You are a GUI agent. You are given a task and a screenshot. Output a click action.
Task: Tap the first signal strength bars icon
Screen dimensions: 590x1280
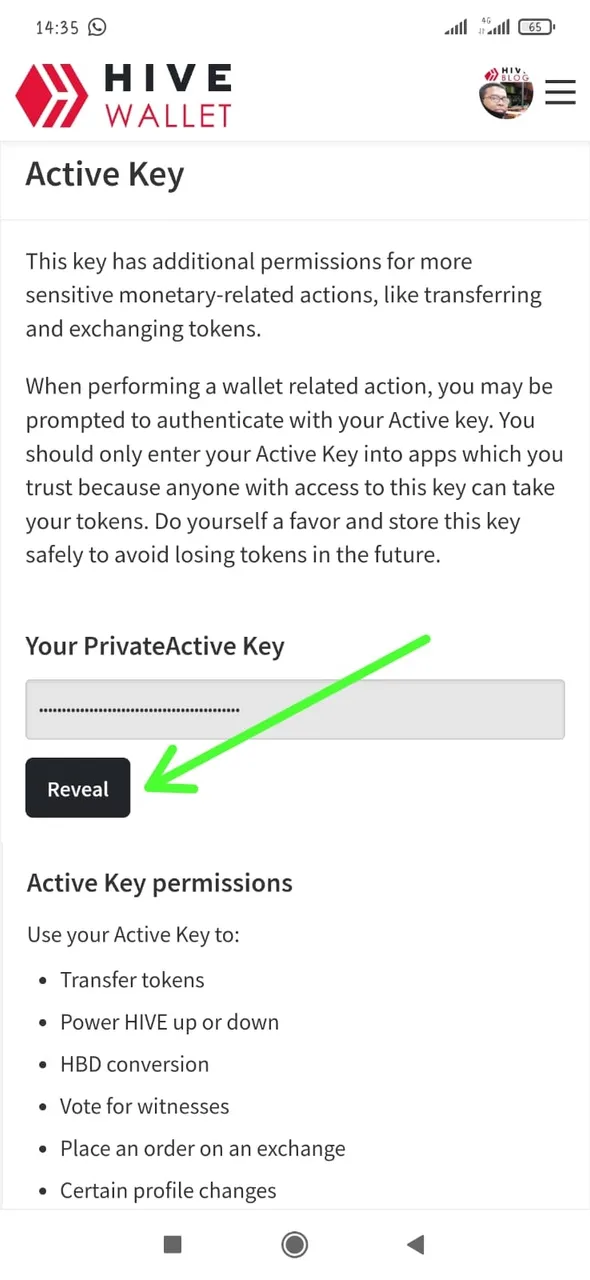[x=456, y=28]
